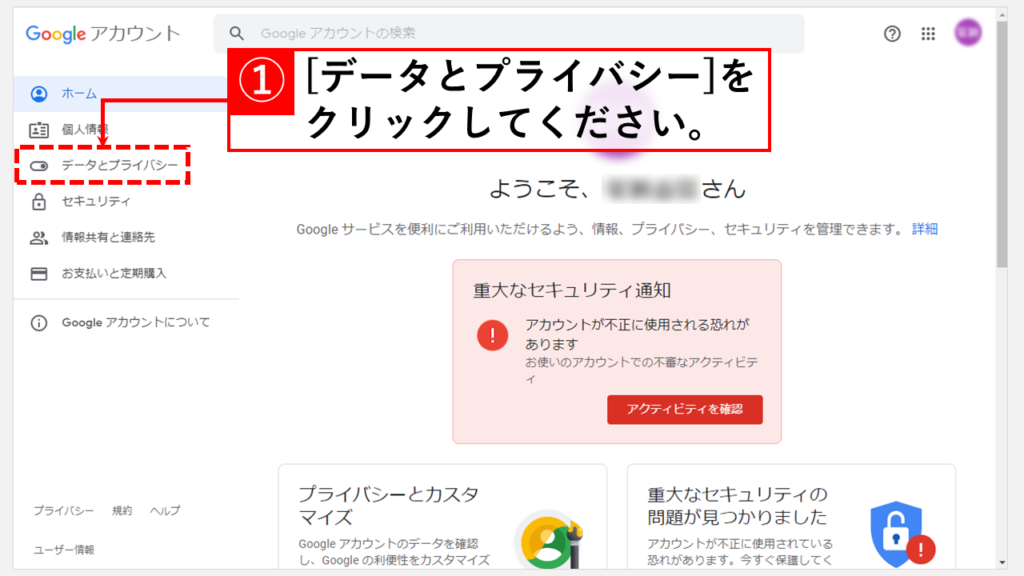The height and width of the screenshot is (576, 1024).
Task: Click the お支払いと定期購入 card icon
Action: (39, 273)
